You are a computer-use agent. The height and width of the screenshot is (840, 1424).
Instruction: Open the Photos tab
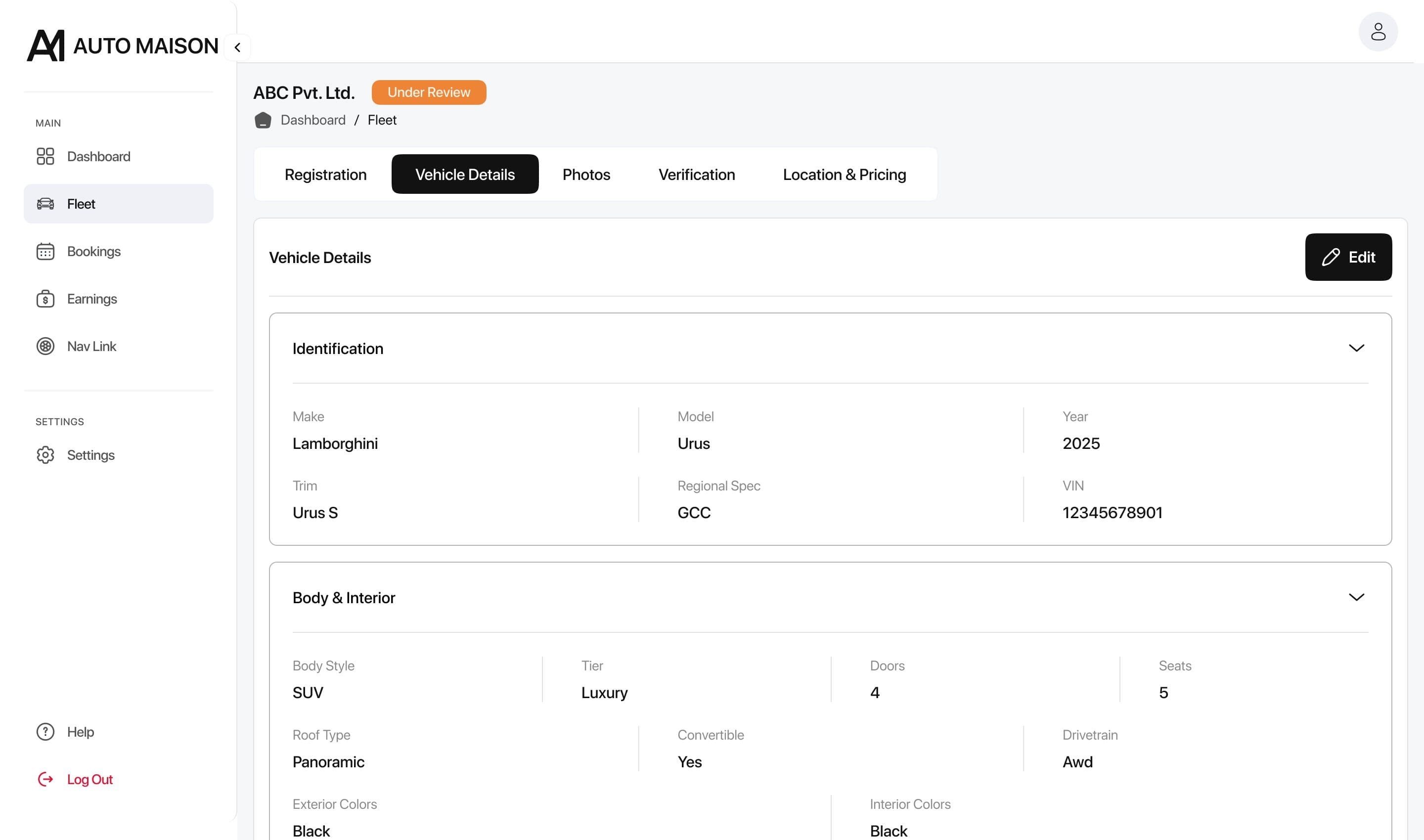(x=586, y=175)
